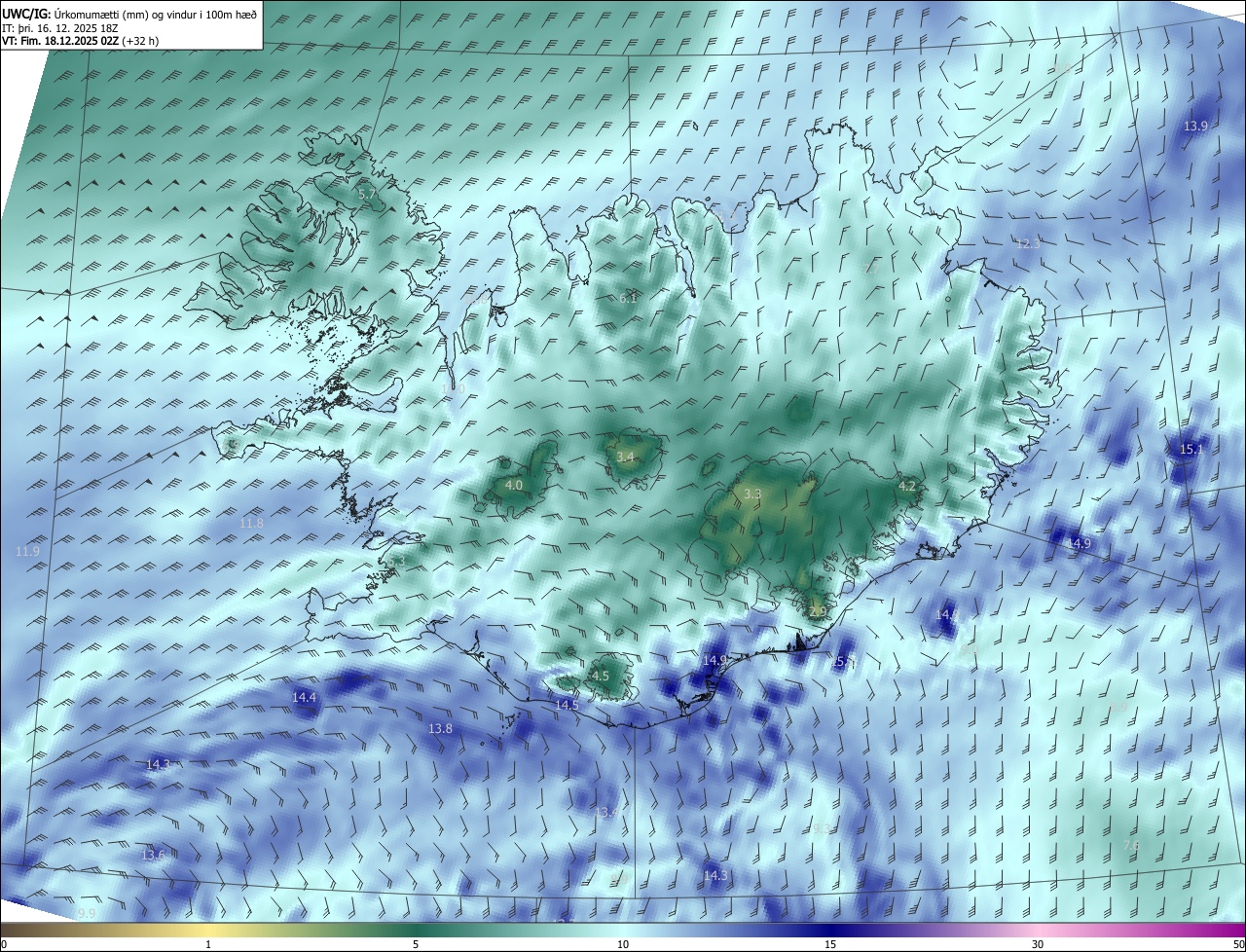Click the 7.6 value label
Viewport: 1246px width, 952px height.
point(1131,846)
